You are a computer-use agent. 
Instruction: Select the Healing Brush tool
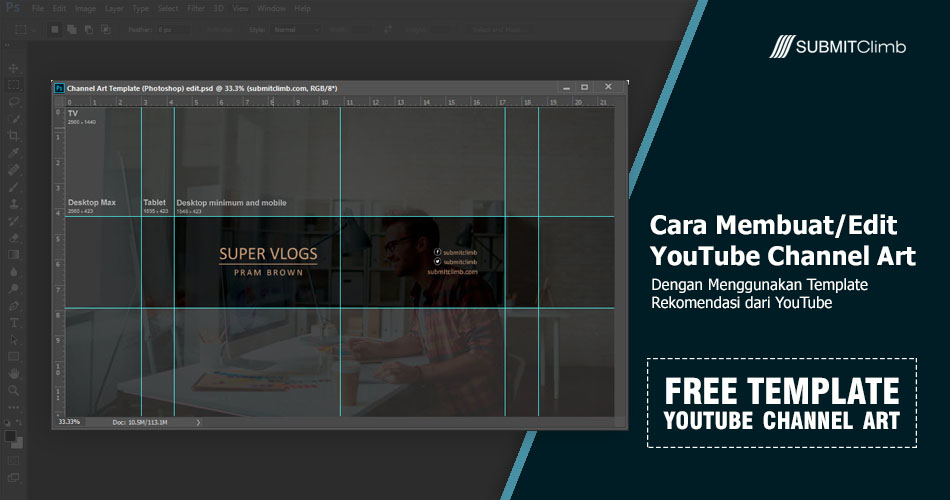pyautogui.click(x=13, y=170)
